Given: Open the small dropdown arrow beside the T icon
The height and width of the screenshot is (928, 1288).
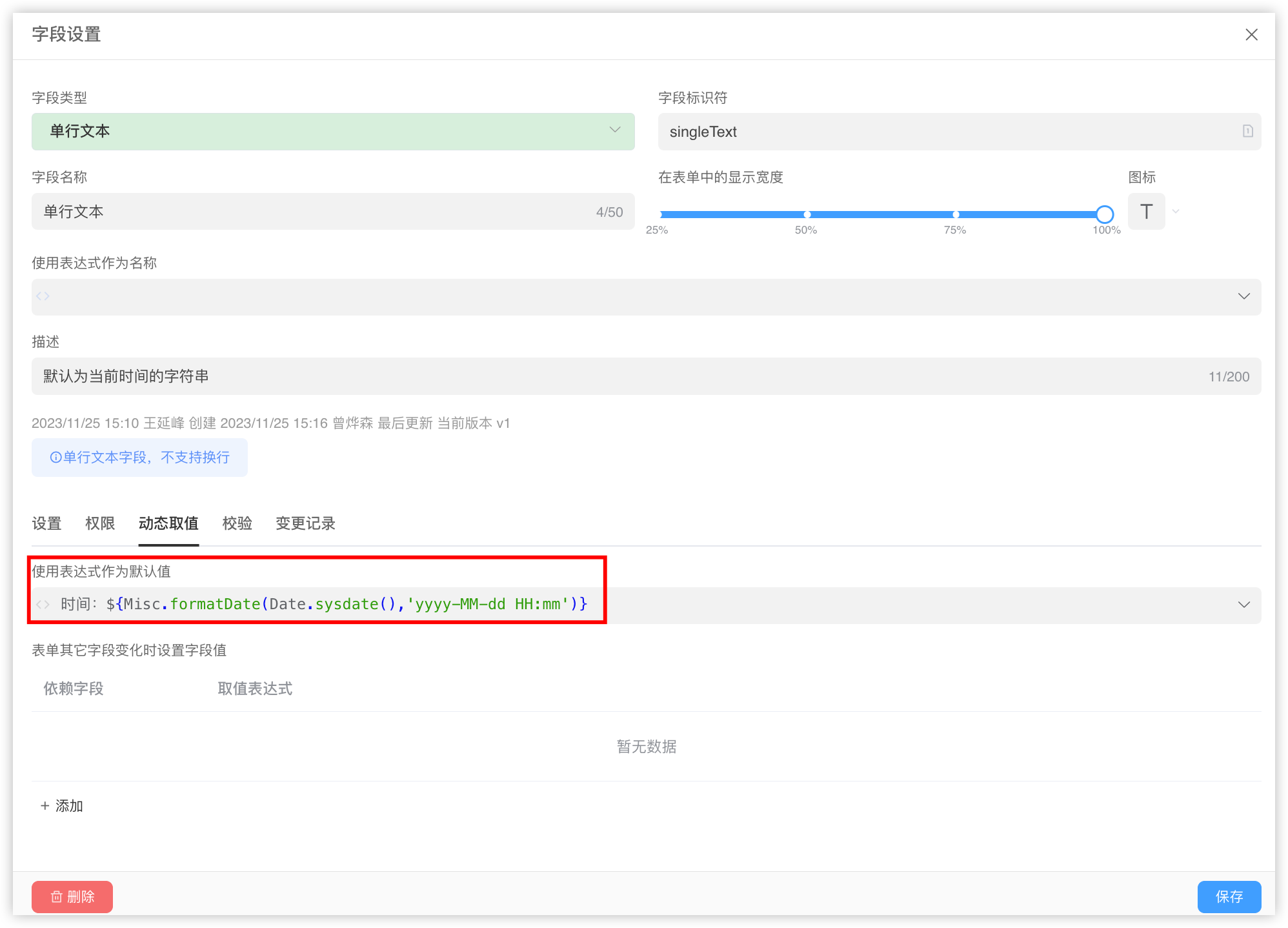Looking at the screenshot, I should [1176, 212].
